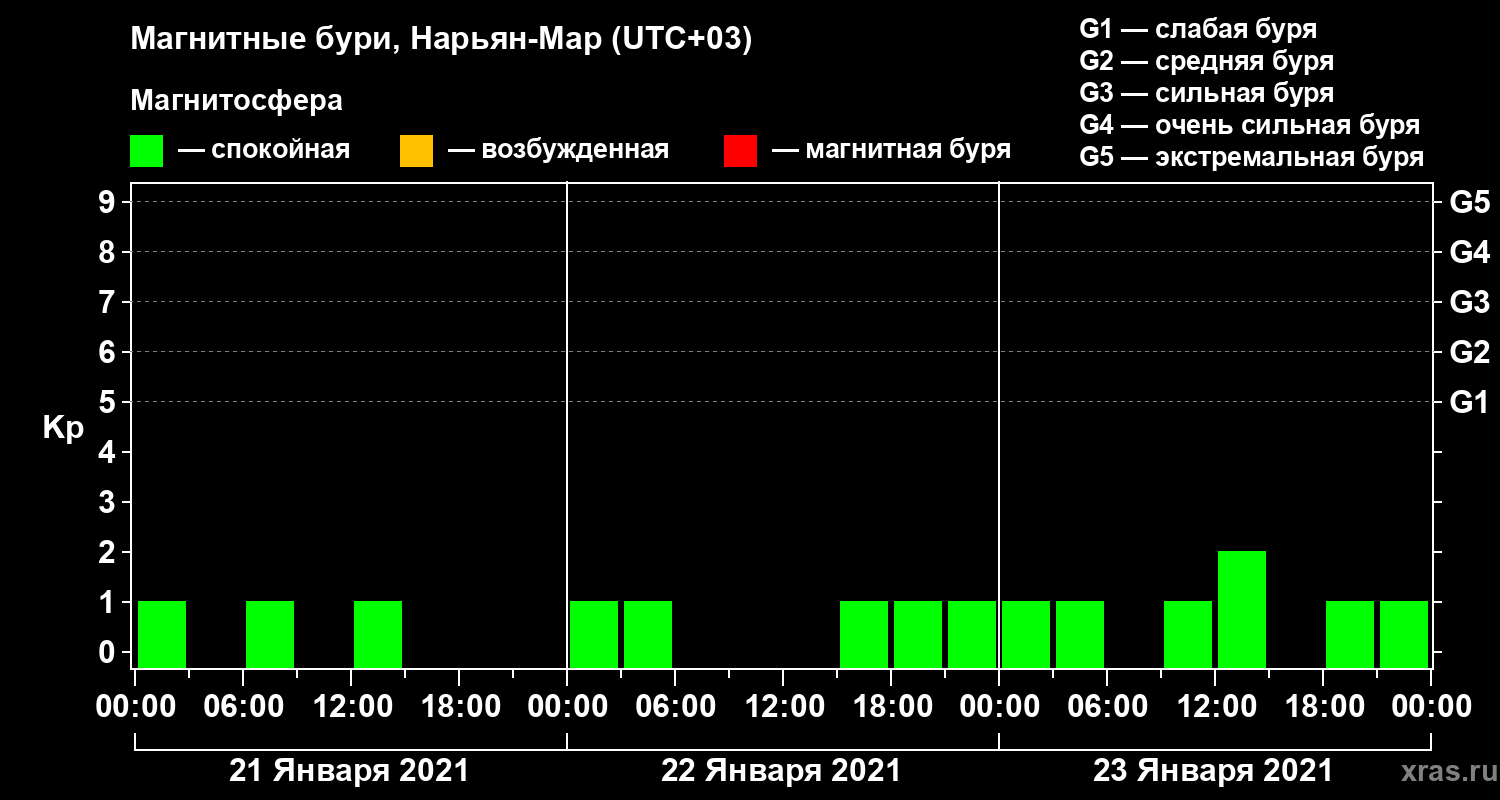Screen dimensions: 1500x800
Task: Click the Kp axis value '9'
Action: 109,202
